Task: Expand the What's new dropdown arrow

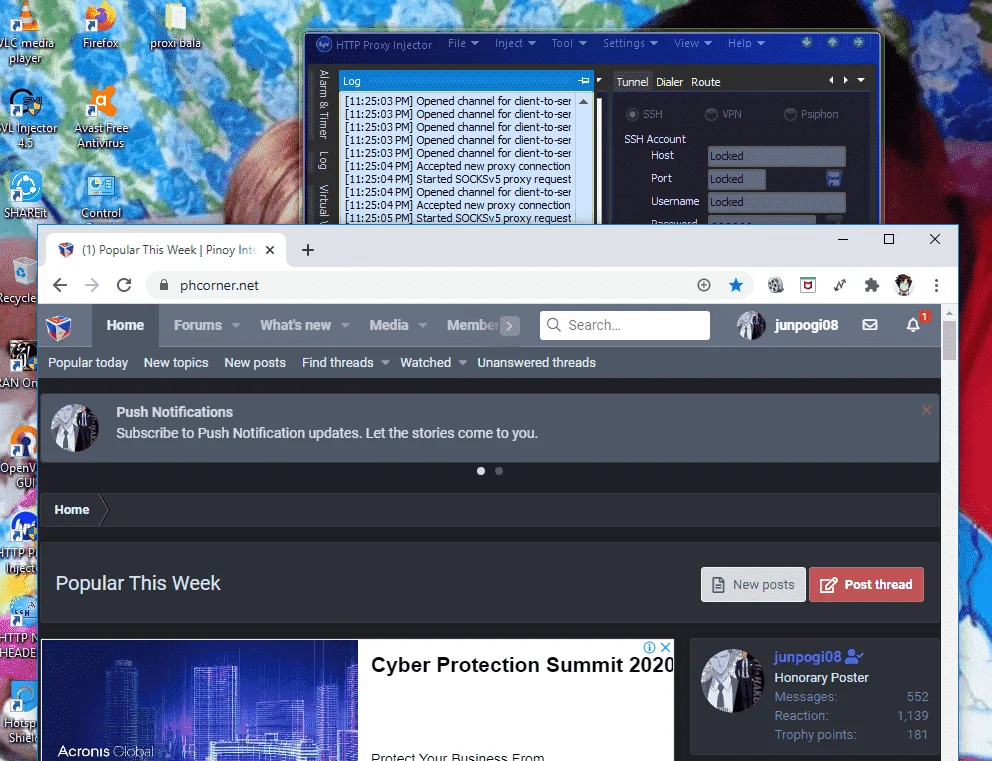Action: tap(345, 325)
